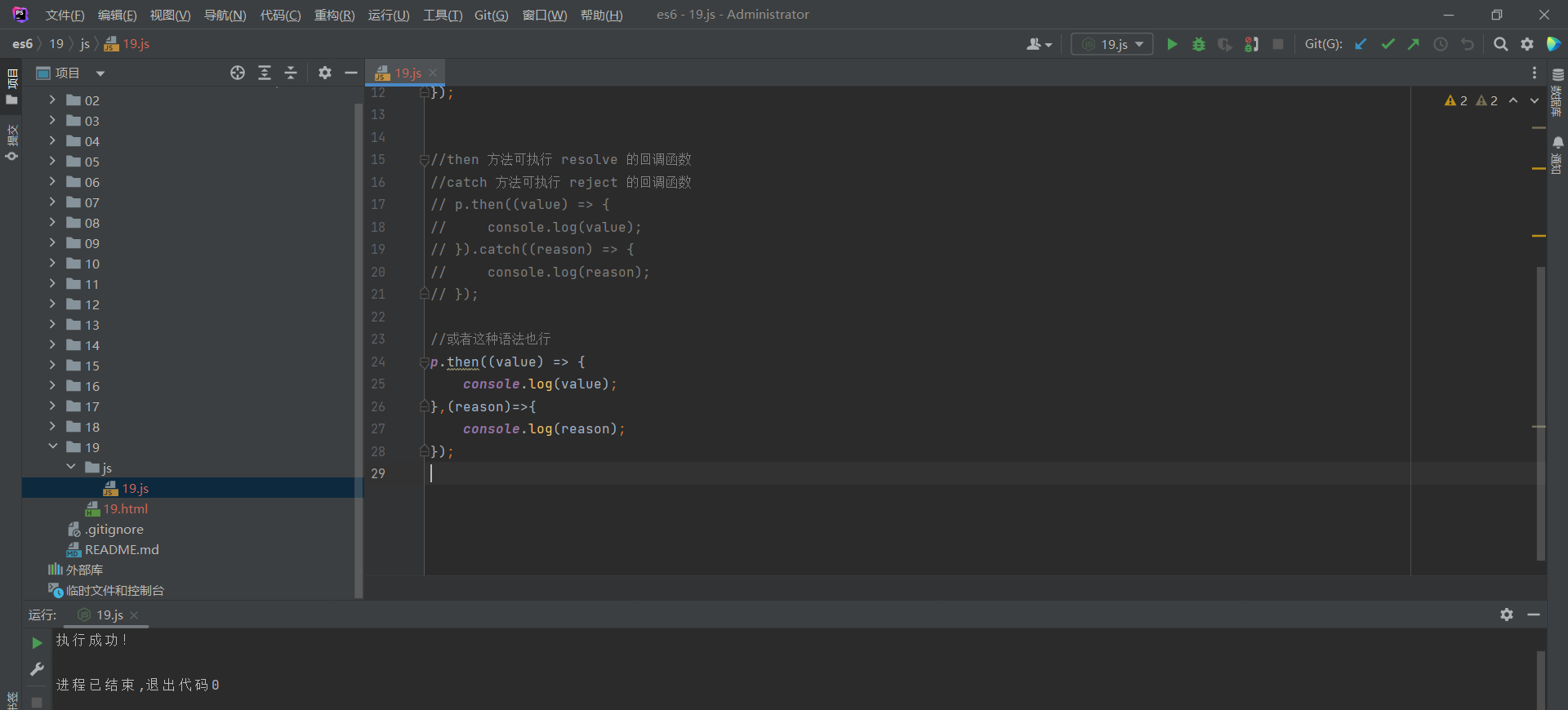
Task: Fold code block at line 24
Action: pyautogui.click(x=424, y=362)
